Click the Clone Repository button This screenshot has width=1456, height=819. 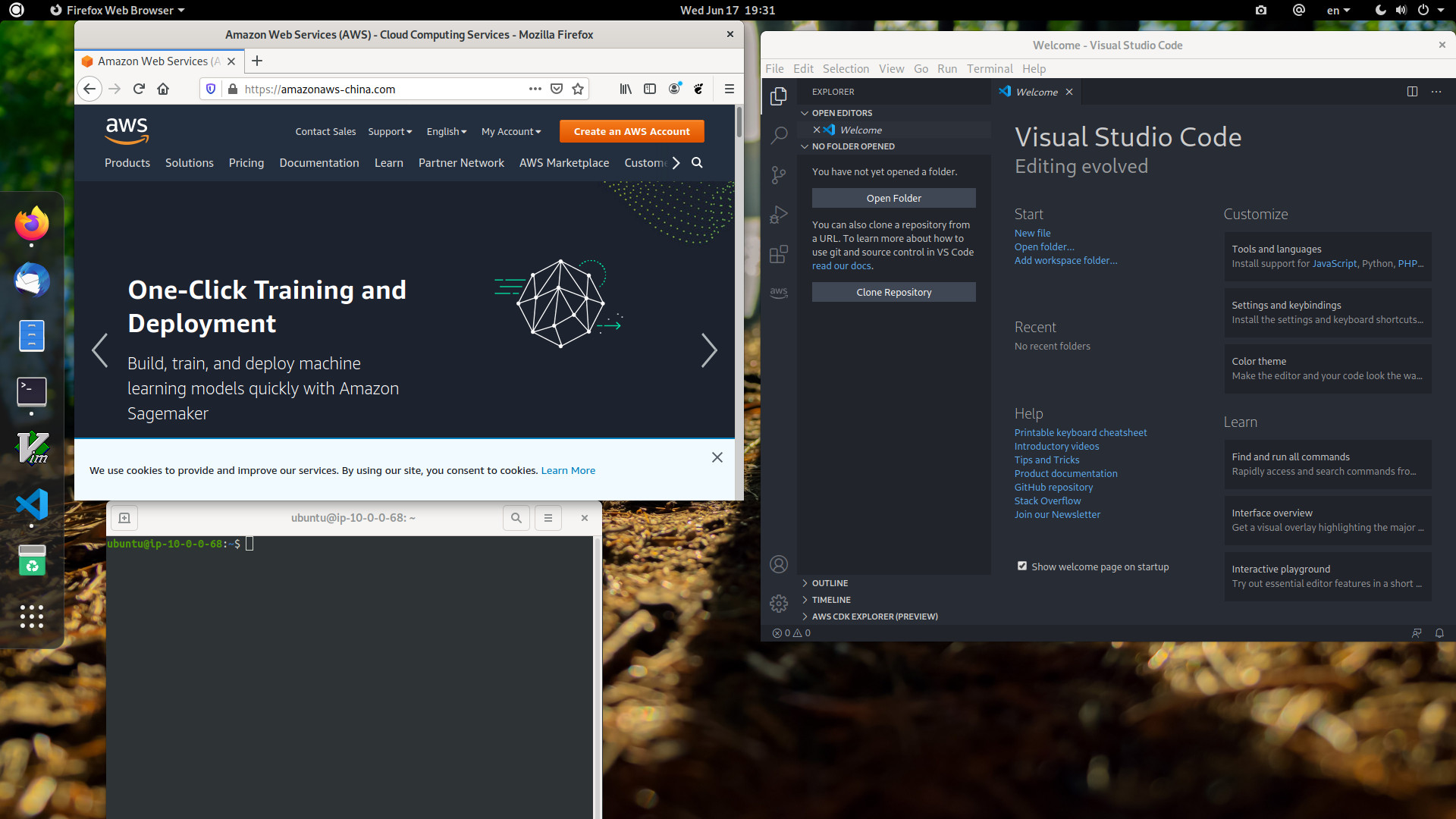pyautogui.click(x=893, y=292)
